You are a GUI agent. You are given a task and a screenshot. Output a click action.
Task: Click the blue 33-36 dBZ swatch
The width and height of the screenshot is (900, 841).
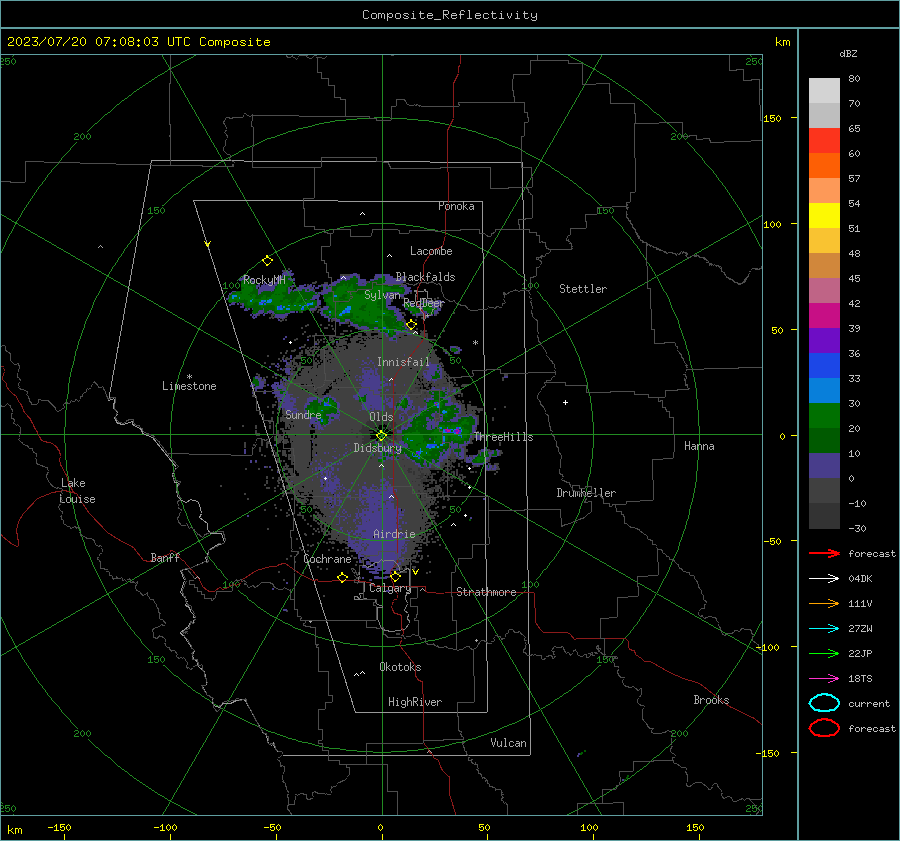tap(824, 366)
